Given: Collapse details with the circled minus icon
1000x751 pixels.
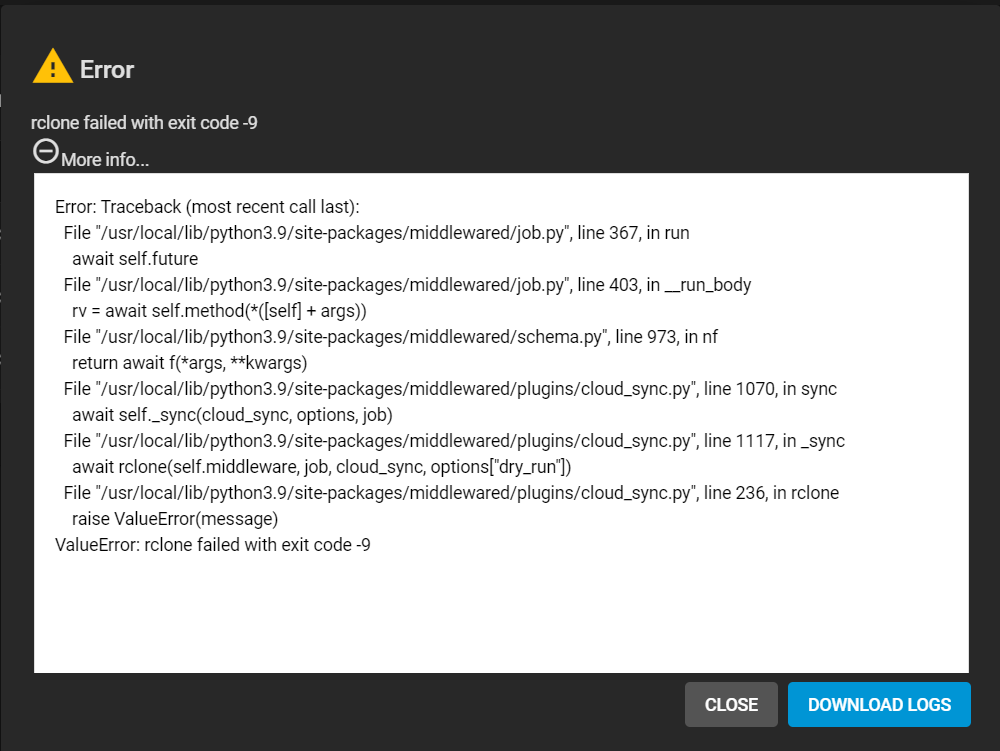Looking at the screenshot, I should (x=46, y=152).
